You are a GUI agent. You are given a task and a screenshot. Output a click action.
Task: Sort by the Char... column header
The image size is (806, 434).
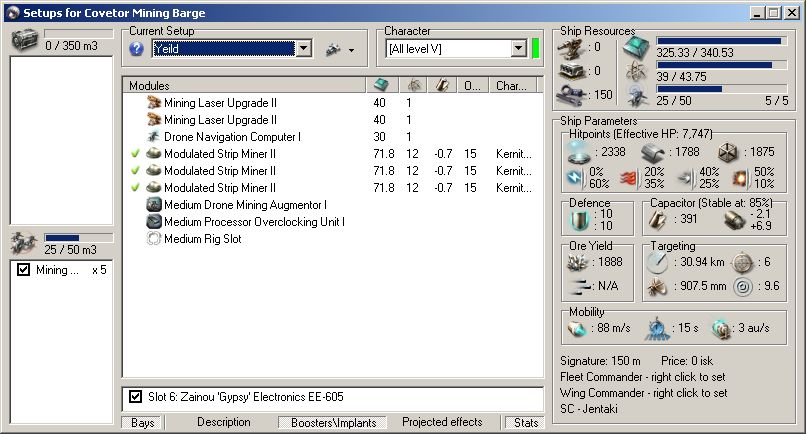pyautogui.click(x=512, y=85)
